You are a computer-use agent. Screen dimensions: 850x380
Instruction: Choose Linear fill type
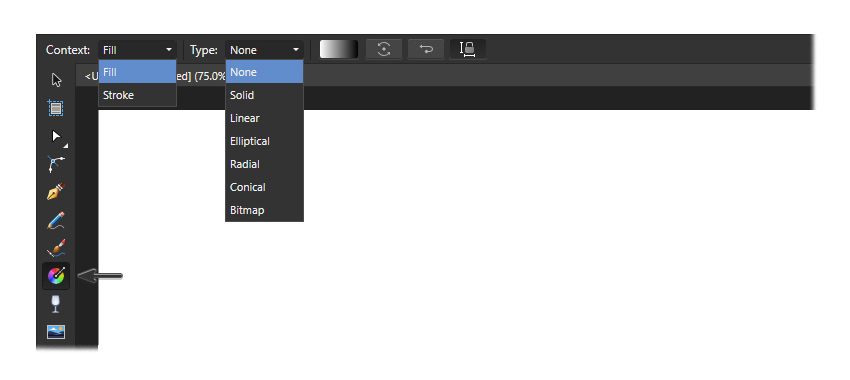tap(265, 118)
